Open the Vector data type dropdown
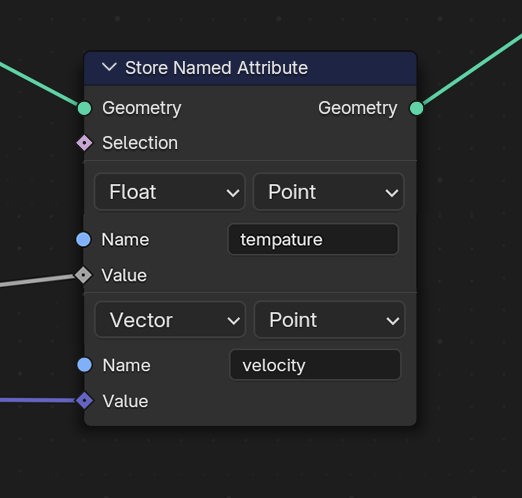Image resolution: width=522 pixels, height=498 pixels. 170,320
